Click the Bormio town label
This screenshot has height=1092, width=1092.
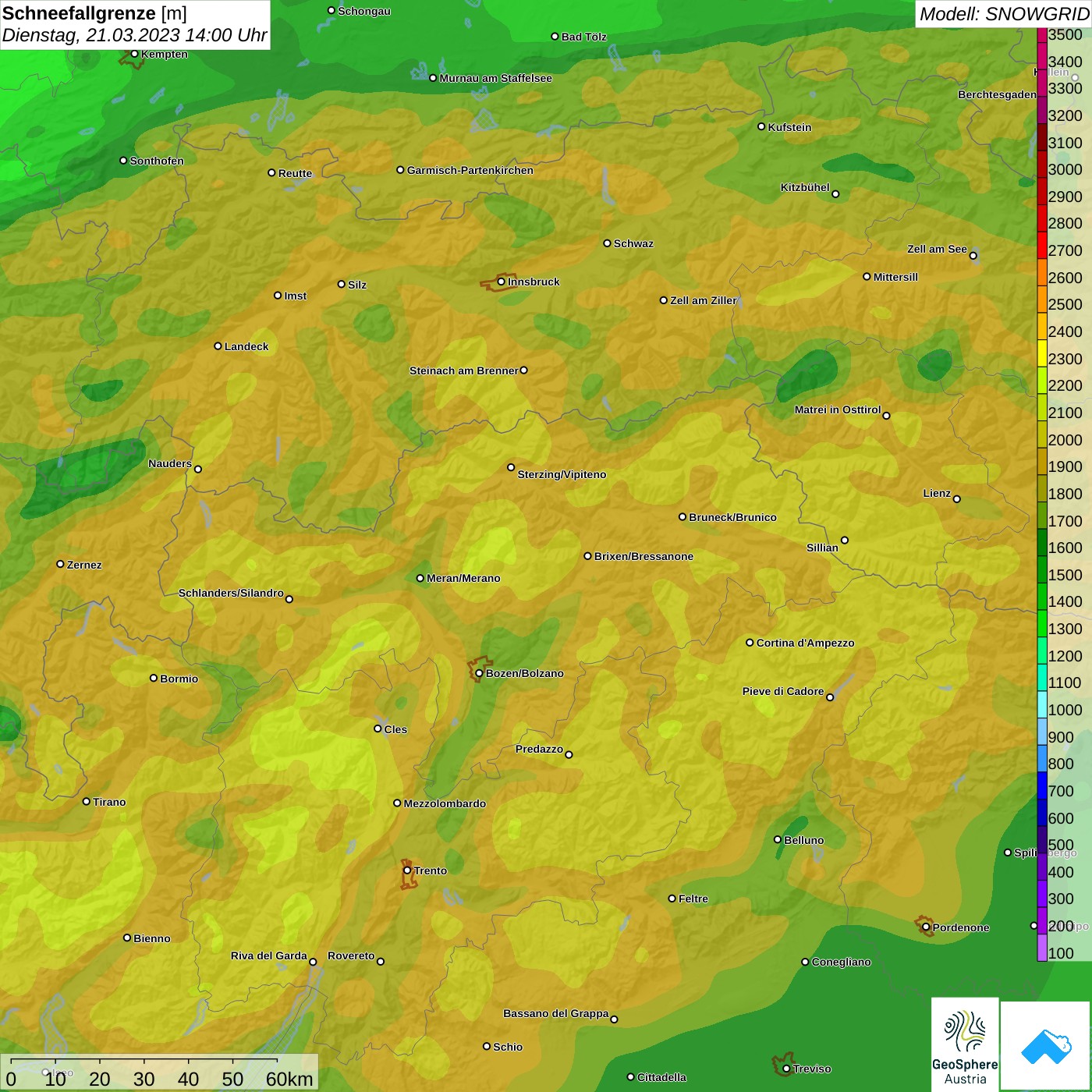point(179,679)
